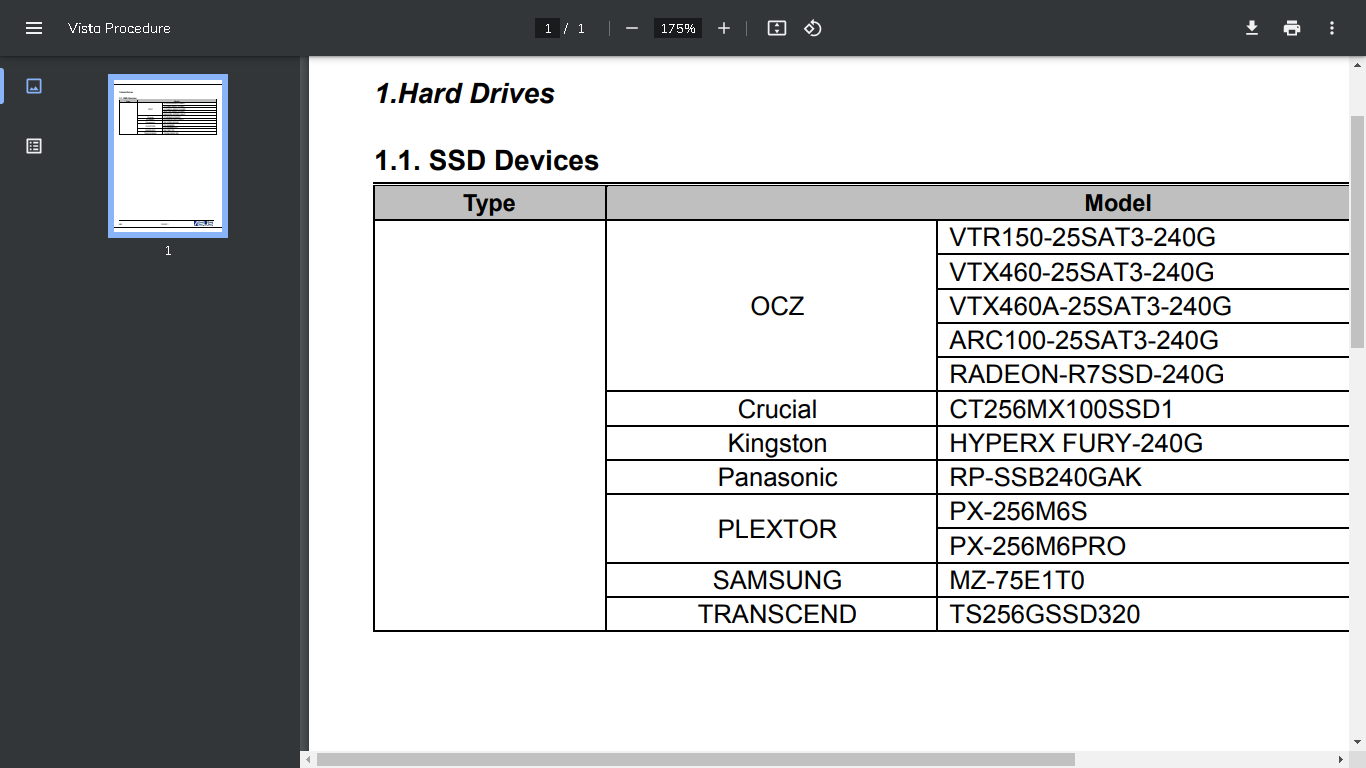
Task: Click the horizontal scrollbar right arrow
Action: tap(1340, 760)
